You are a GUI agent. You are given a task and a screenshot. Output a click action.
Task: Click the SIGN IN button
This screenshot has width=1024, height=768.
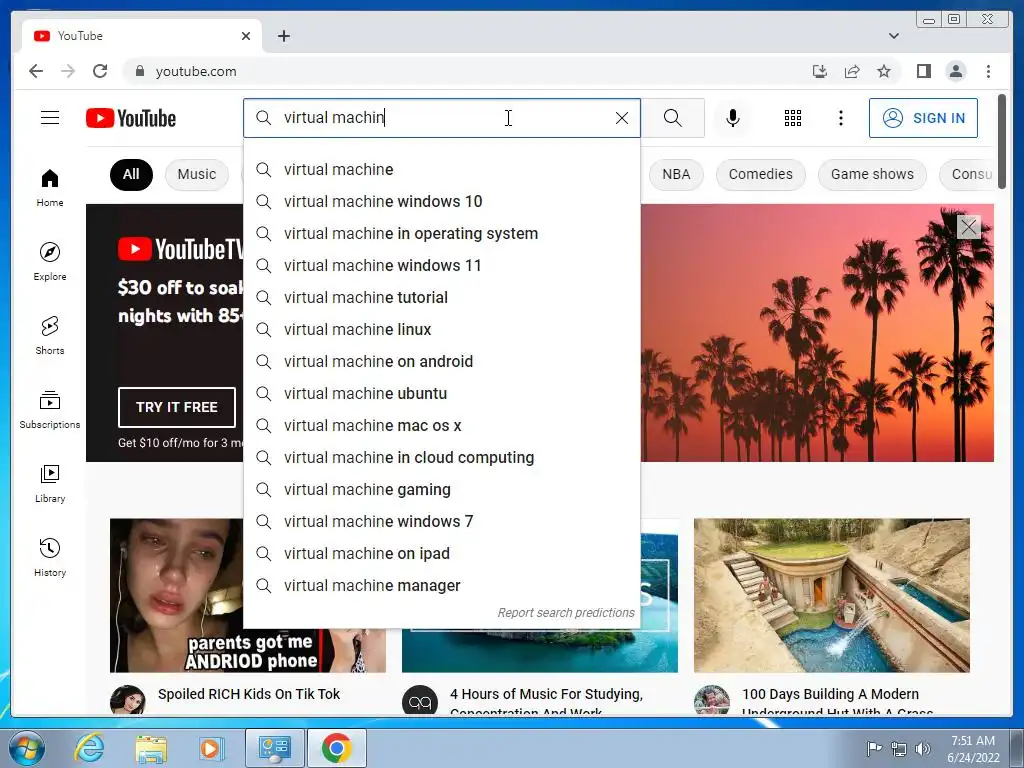(x=923, y=118)
